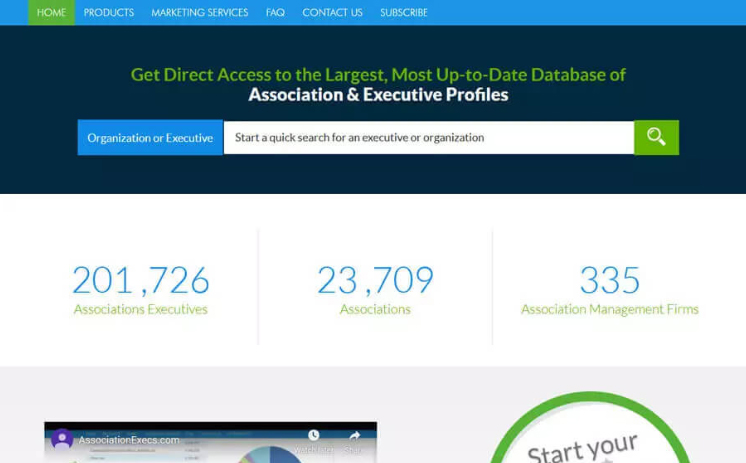746x463 pixels.
Task: Focus the quick search input field
Action: (x=429, y=138)
